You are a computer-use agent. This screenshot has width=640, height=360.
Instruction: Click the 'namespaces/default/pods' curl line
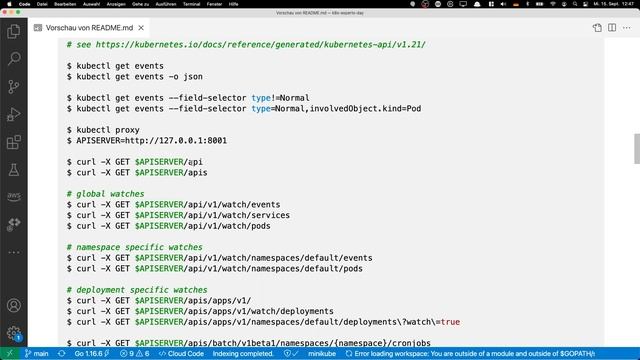(215, 269)
